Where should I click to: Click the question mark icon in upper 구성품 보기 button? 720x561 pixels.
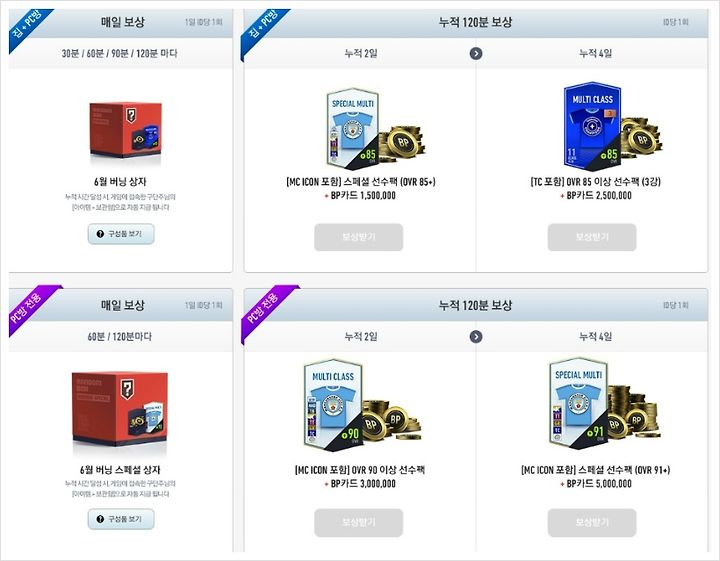click(x=100, y=234)
